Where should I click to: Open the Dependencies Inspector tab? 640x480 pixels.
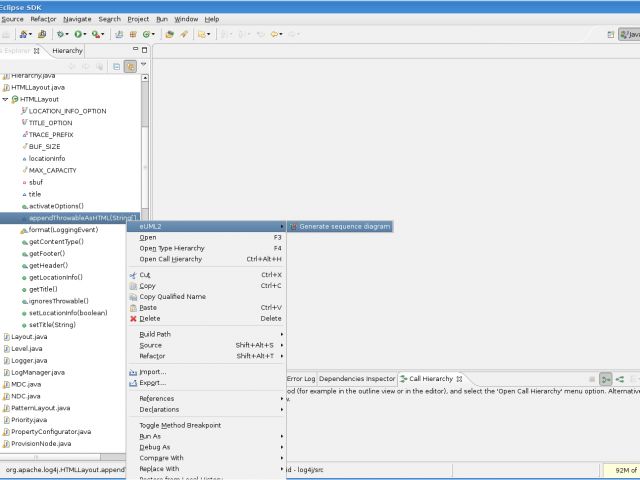point(357,379)
